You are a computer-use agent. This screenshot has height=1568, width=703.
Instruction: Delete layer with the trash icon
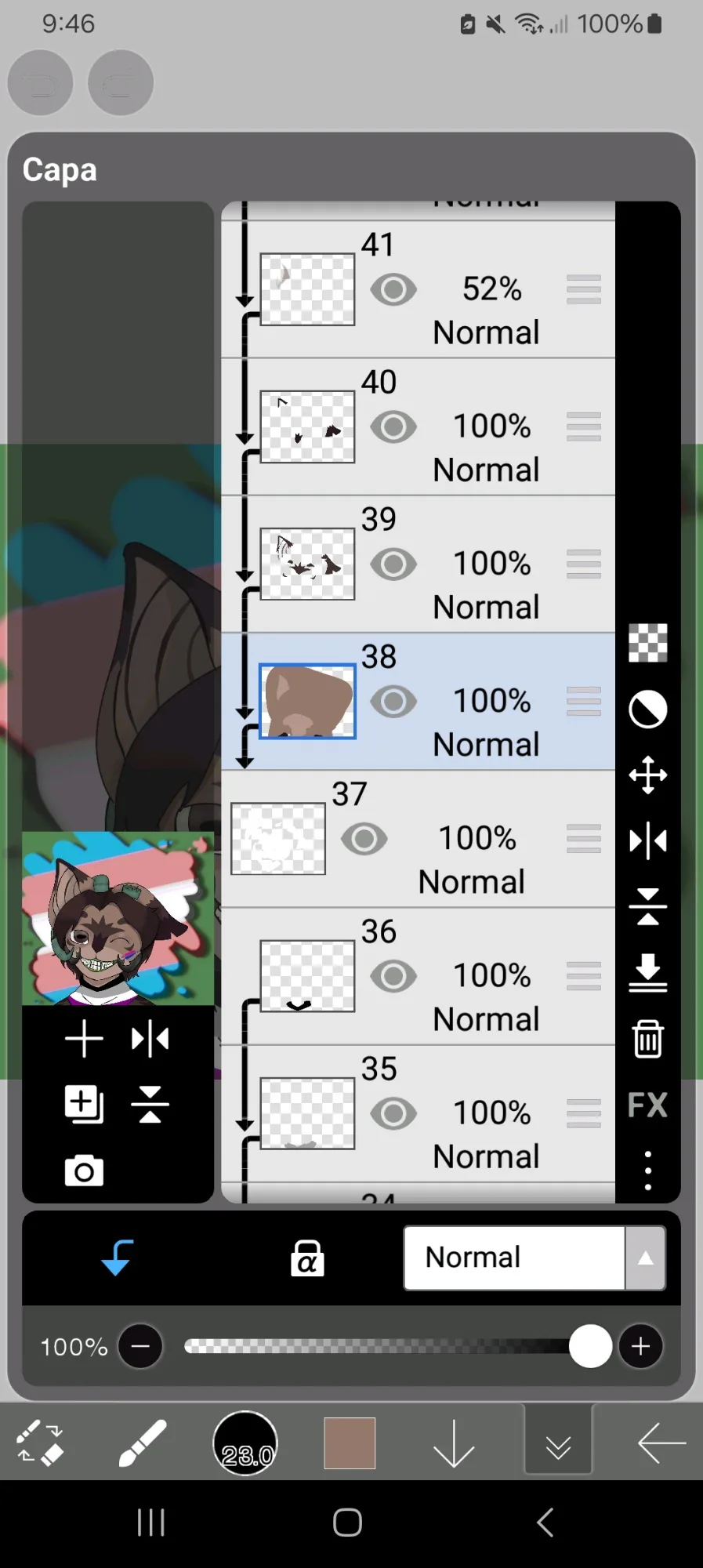(x=647, y=1038)
